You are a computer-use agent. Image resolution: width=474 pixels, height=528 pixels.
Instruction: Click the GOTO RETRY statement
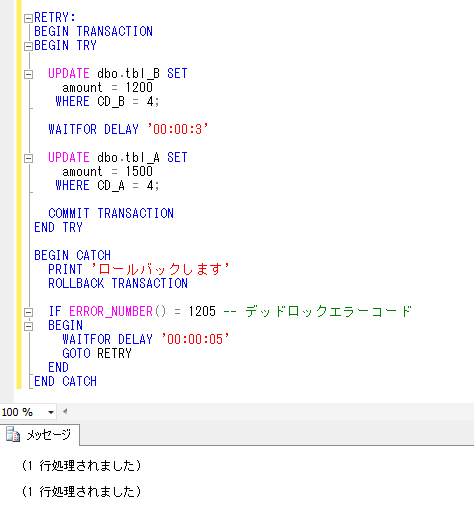[97, 353]
